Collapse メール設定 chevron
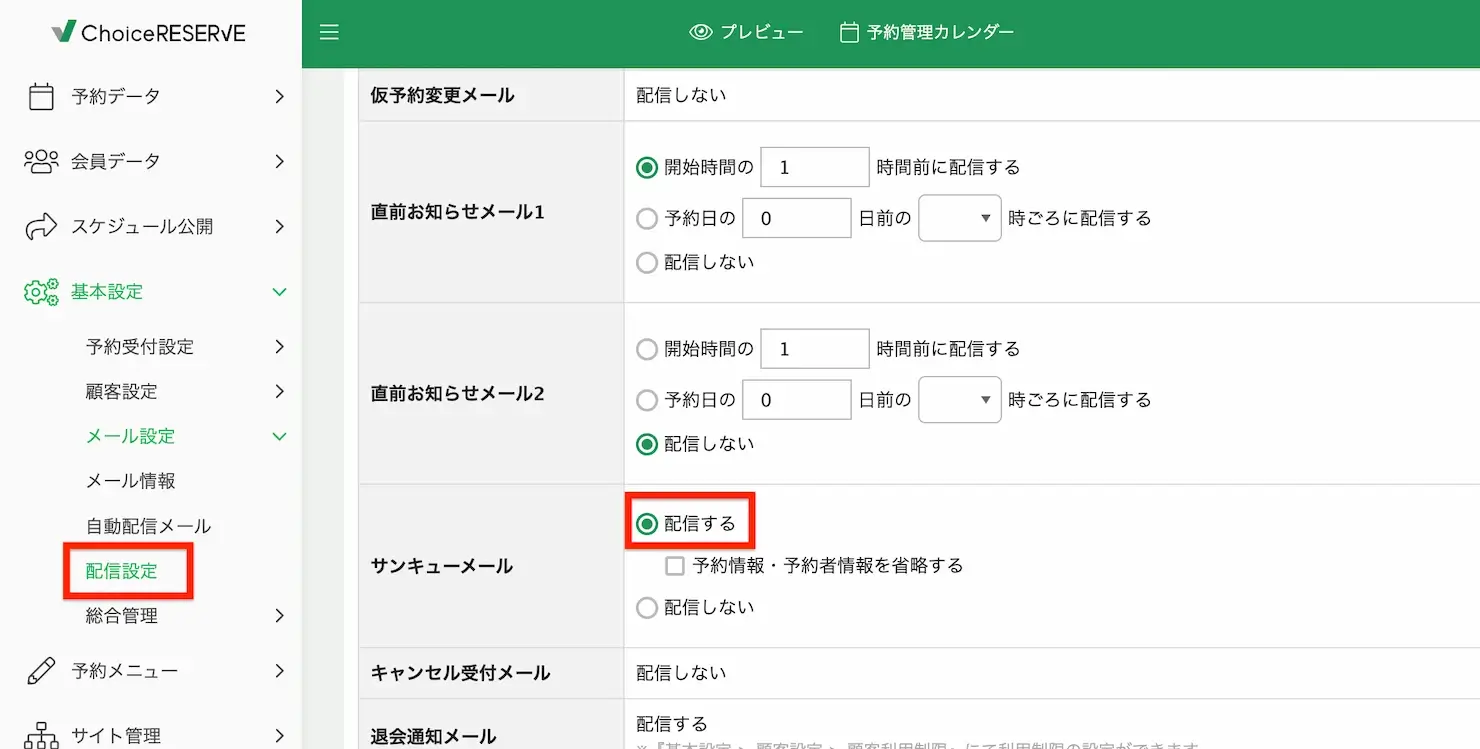The height and width of the screenshot is (749, 1480). pos(279,436)
